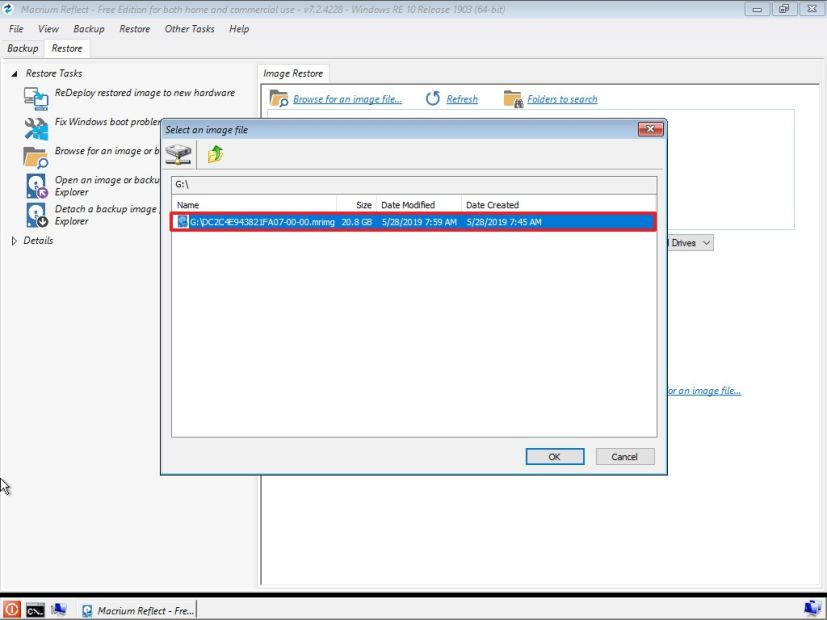
Task: Click the Fix Windows boot problems icon
Action: tap(36, 126)
